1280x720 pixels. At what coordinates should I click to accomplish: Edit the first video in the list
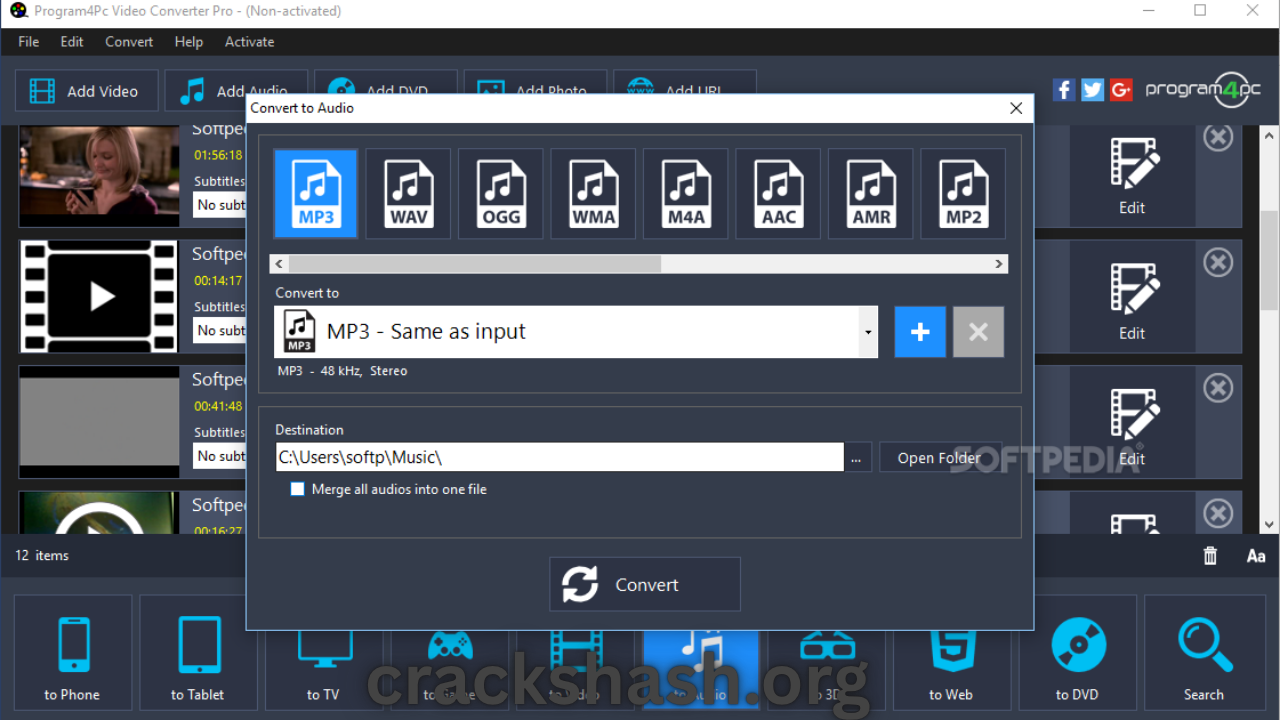1132,177
